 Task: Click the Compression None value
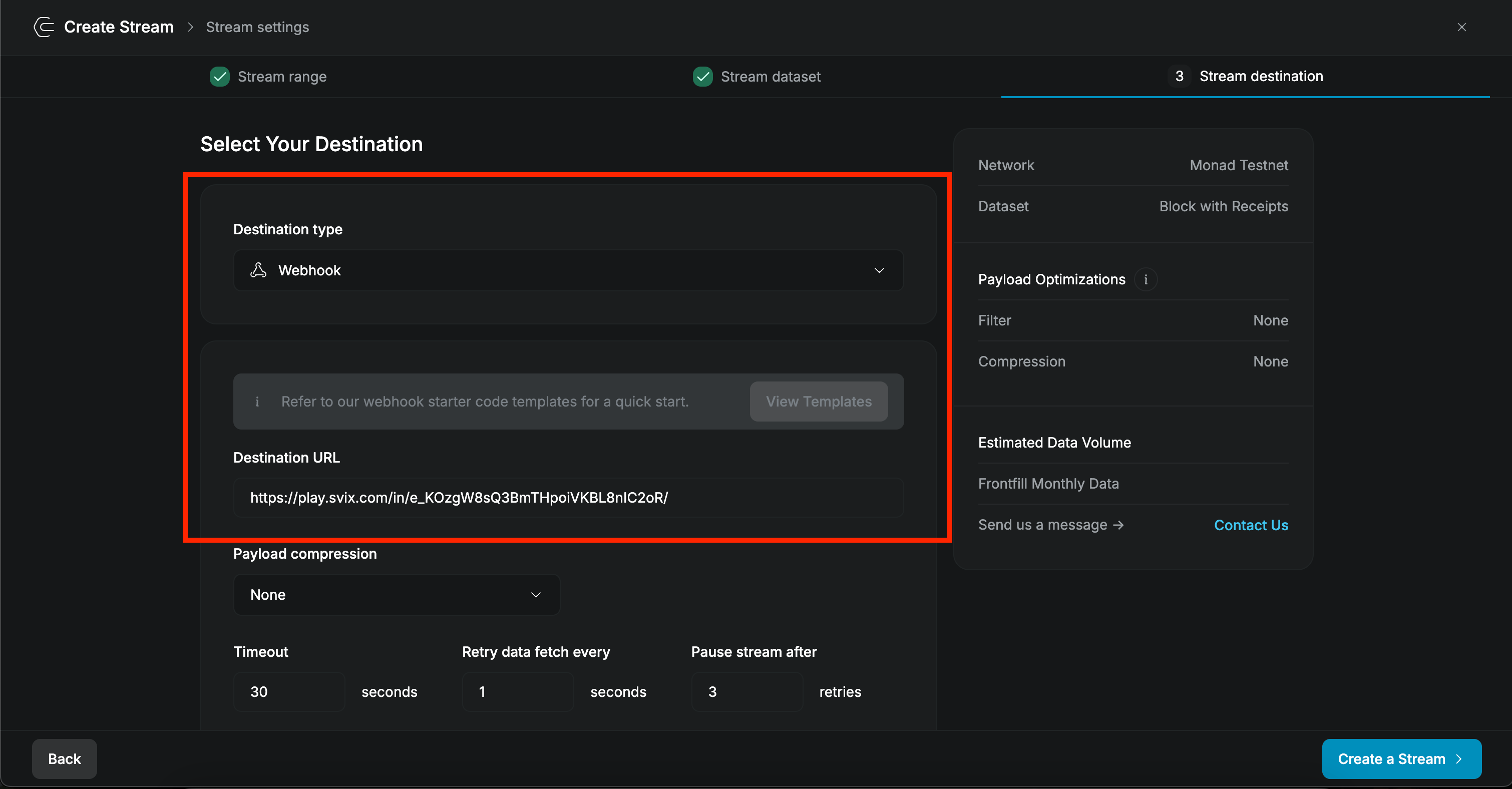pyautogui.click(x=1271, y=361)
